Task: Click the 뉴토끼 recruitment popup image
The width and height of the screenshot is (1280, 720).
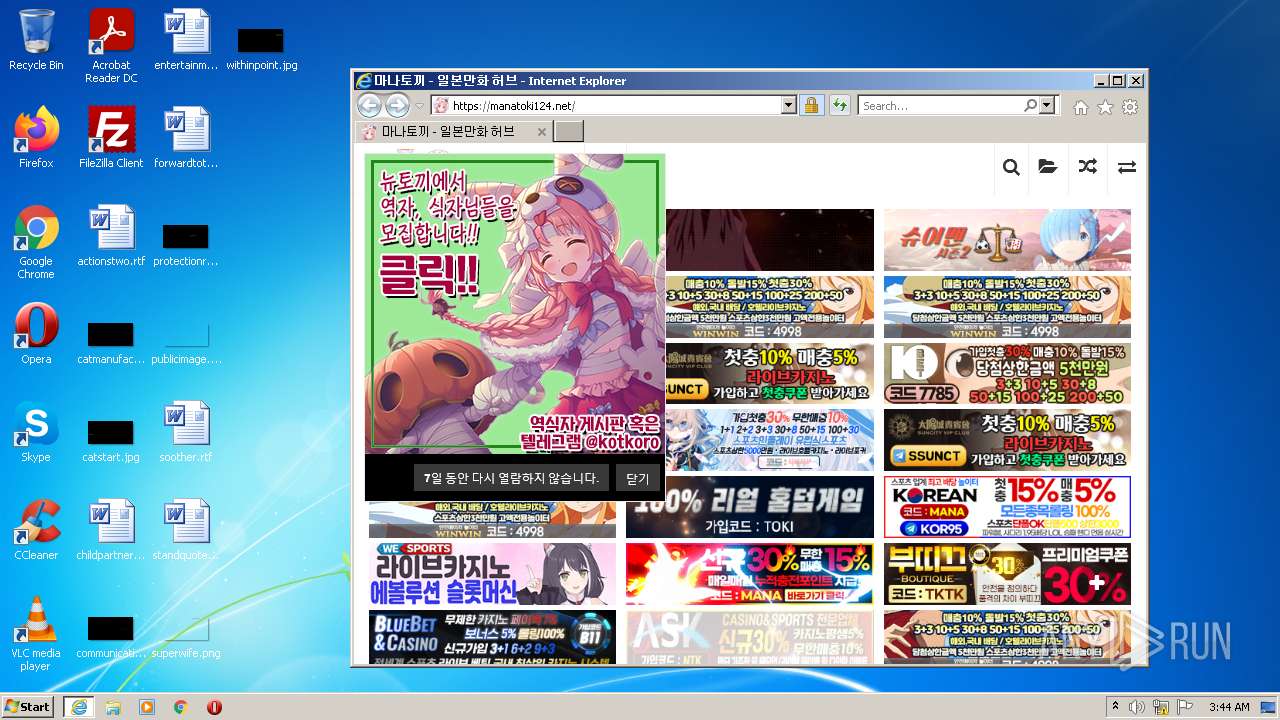Action: (515, 304)
